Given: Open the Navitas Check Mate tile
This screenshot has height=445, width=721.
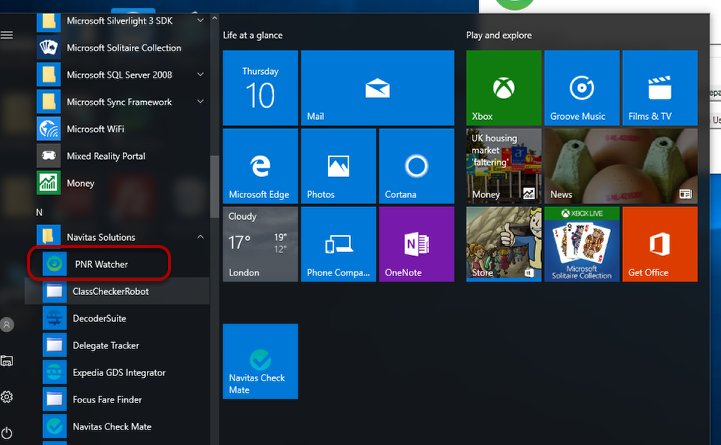Looking at the screenshot, I should click(260, 361).
